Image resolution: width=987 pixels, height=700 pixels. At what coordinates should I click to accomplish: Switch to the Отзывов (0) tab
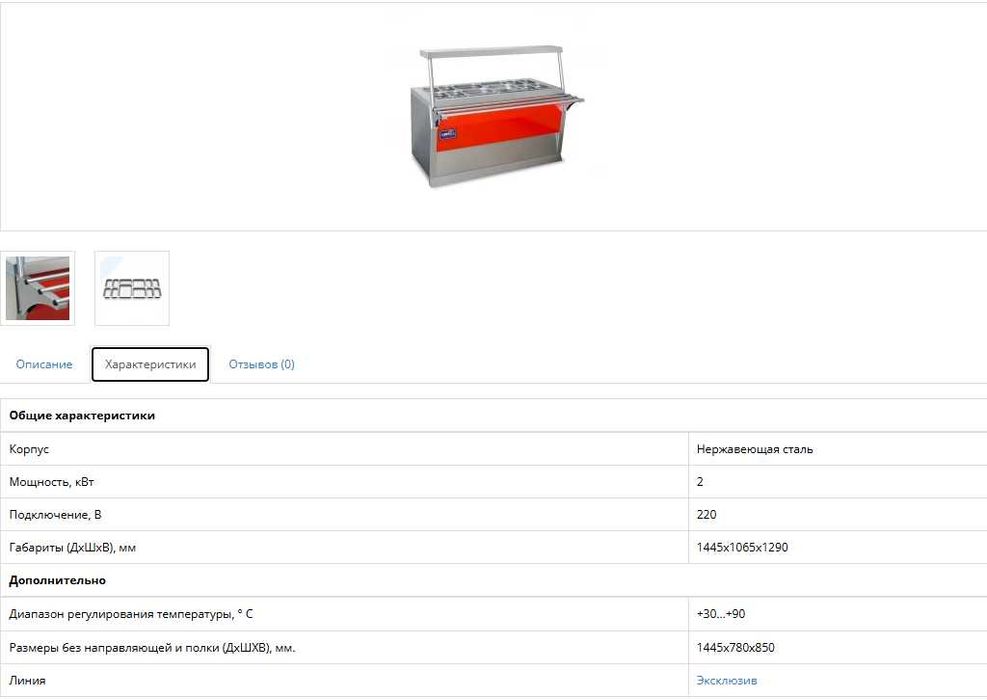coord(262,364)
